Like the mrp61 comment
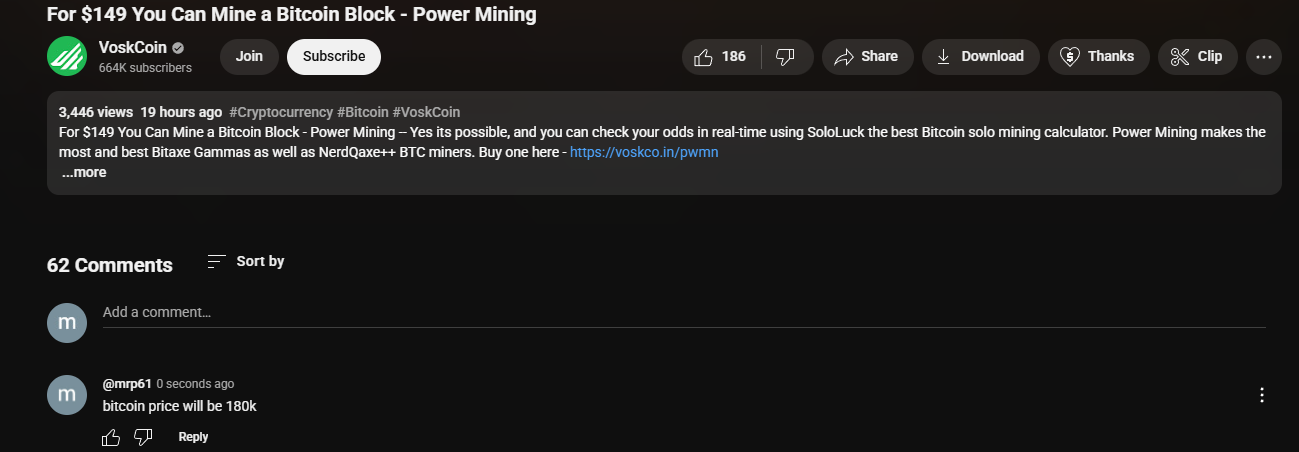The image size is (1299, 452). tap(111, 437)
